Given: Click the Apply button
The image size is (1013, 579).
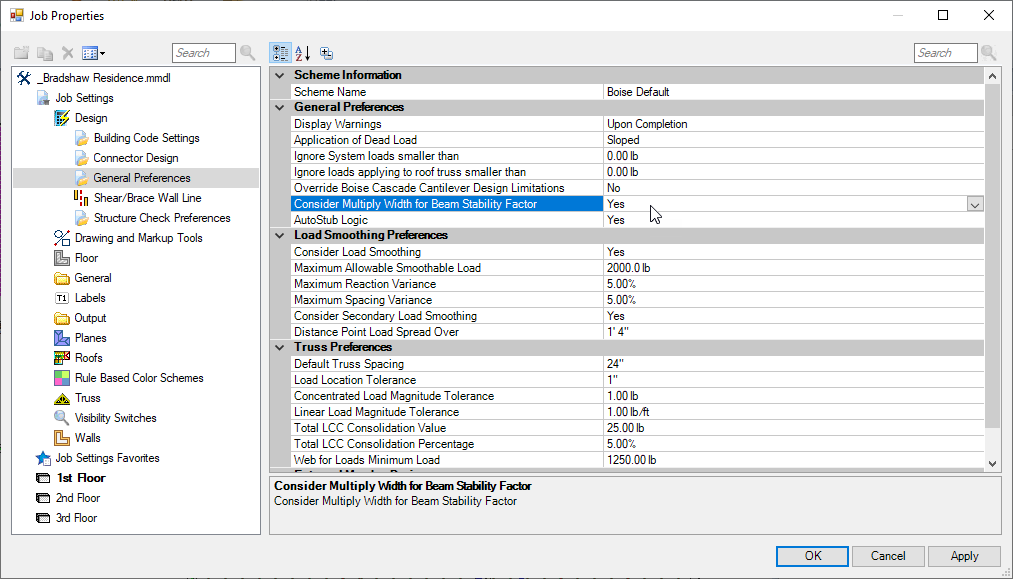Looking at the screenshot, I should [x=964, y=556].
